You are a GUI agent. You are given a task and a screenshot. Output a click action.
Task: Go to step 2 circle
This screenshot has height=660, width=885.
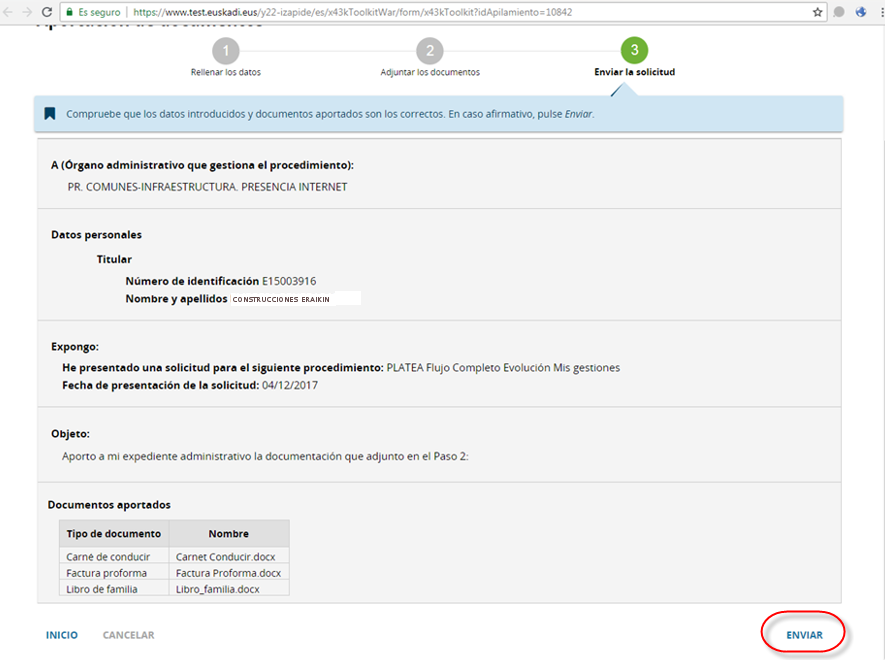(x=430, y=51)
